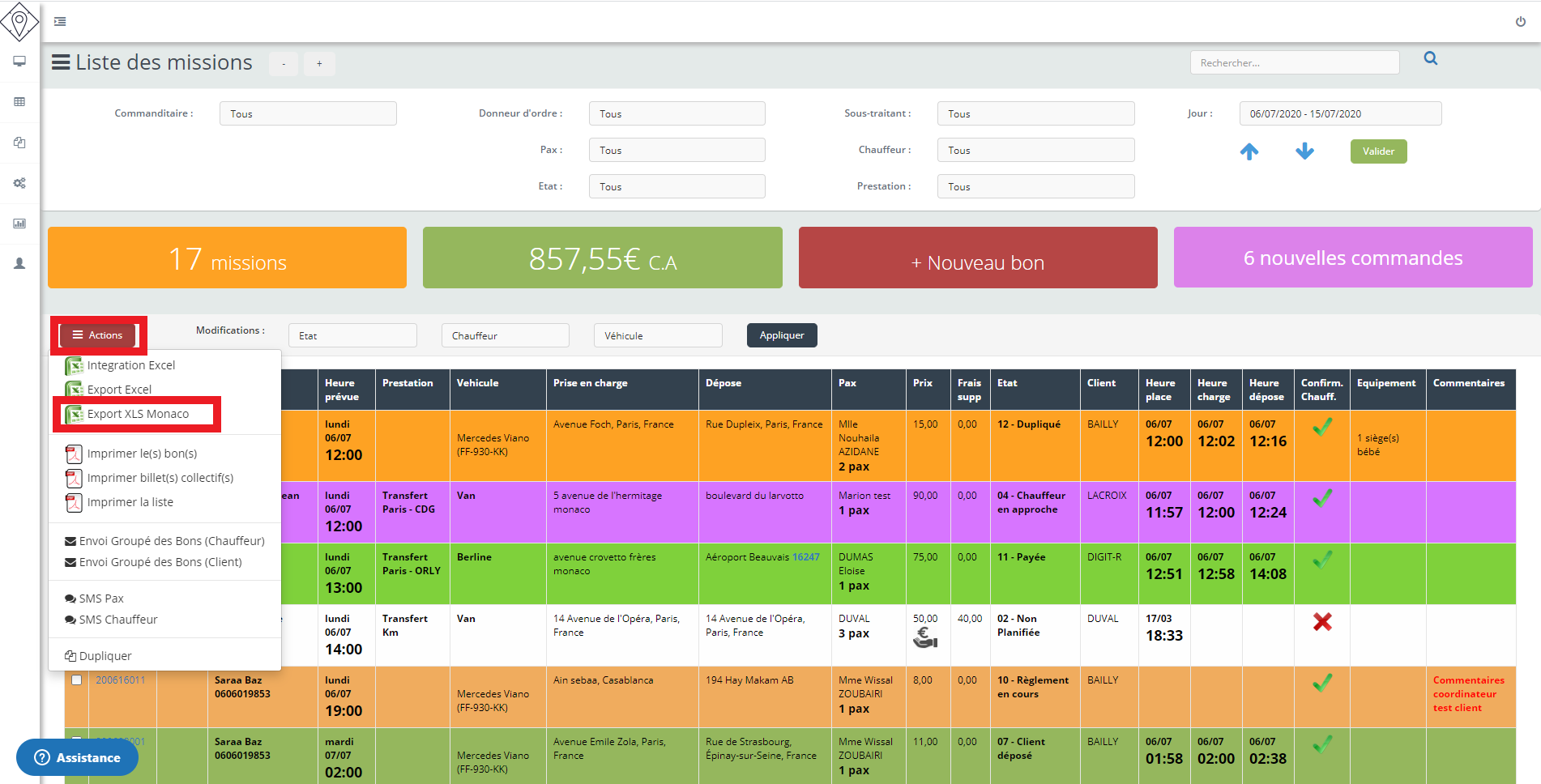Select Export XLS Monaco menu item
This screenshot has height=784, width=1541.
(x=138, y=414)
